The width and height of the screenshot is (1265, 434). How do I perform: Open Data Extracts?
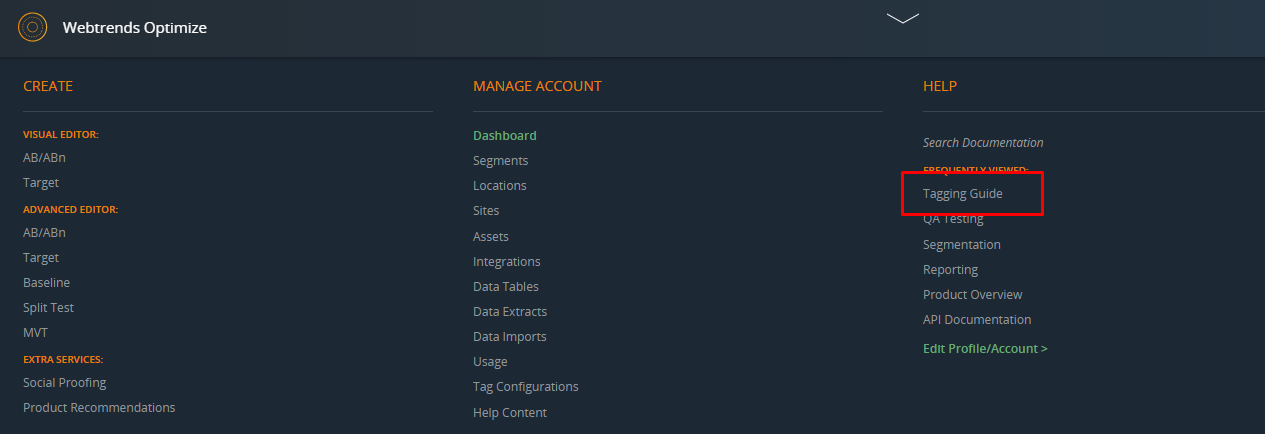510,311
